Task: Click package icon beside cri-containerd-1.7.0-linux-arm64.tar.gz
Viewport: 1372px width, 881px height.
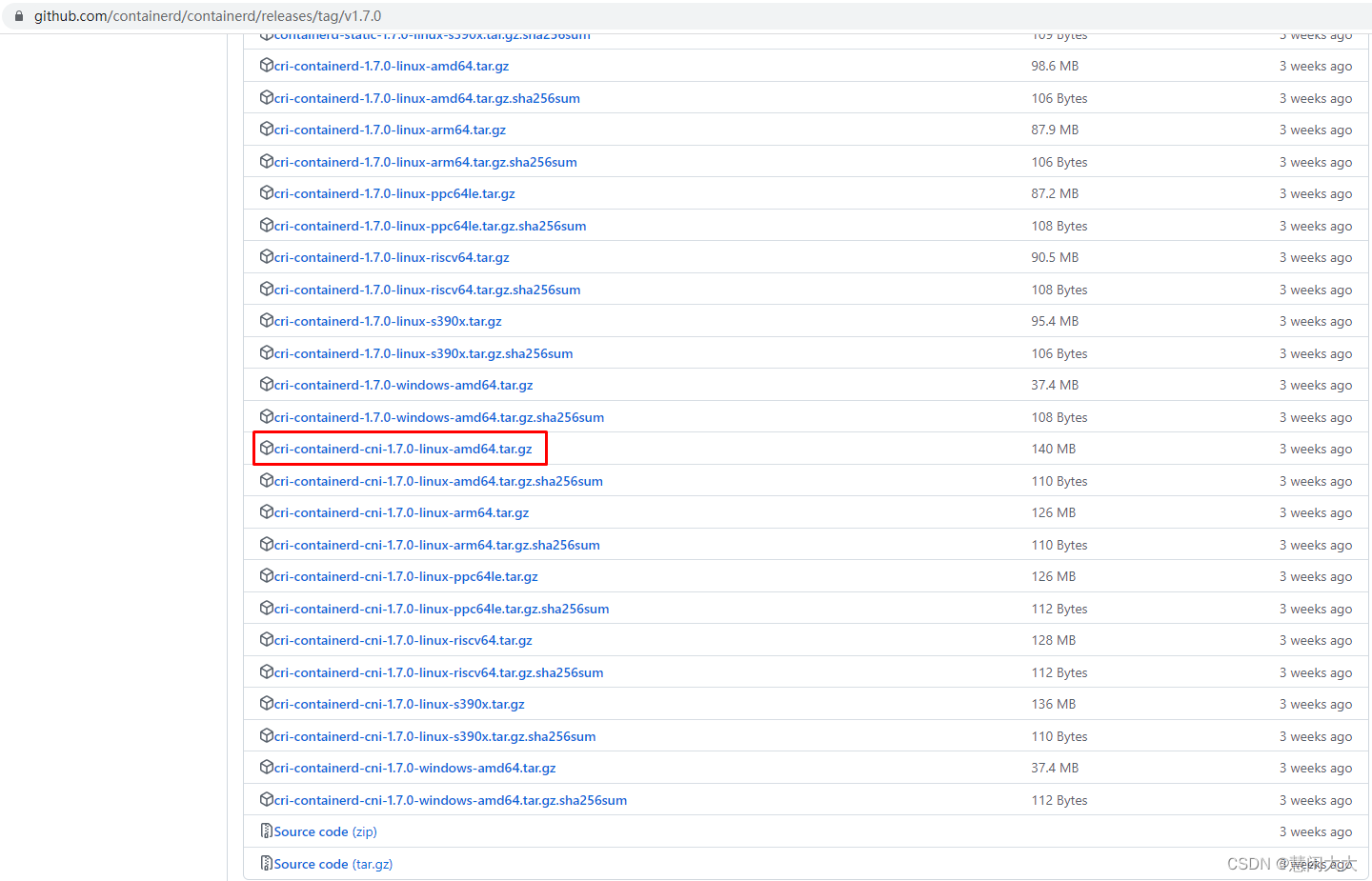Action: pos(267,129)
